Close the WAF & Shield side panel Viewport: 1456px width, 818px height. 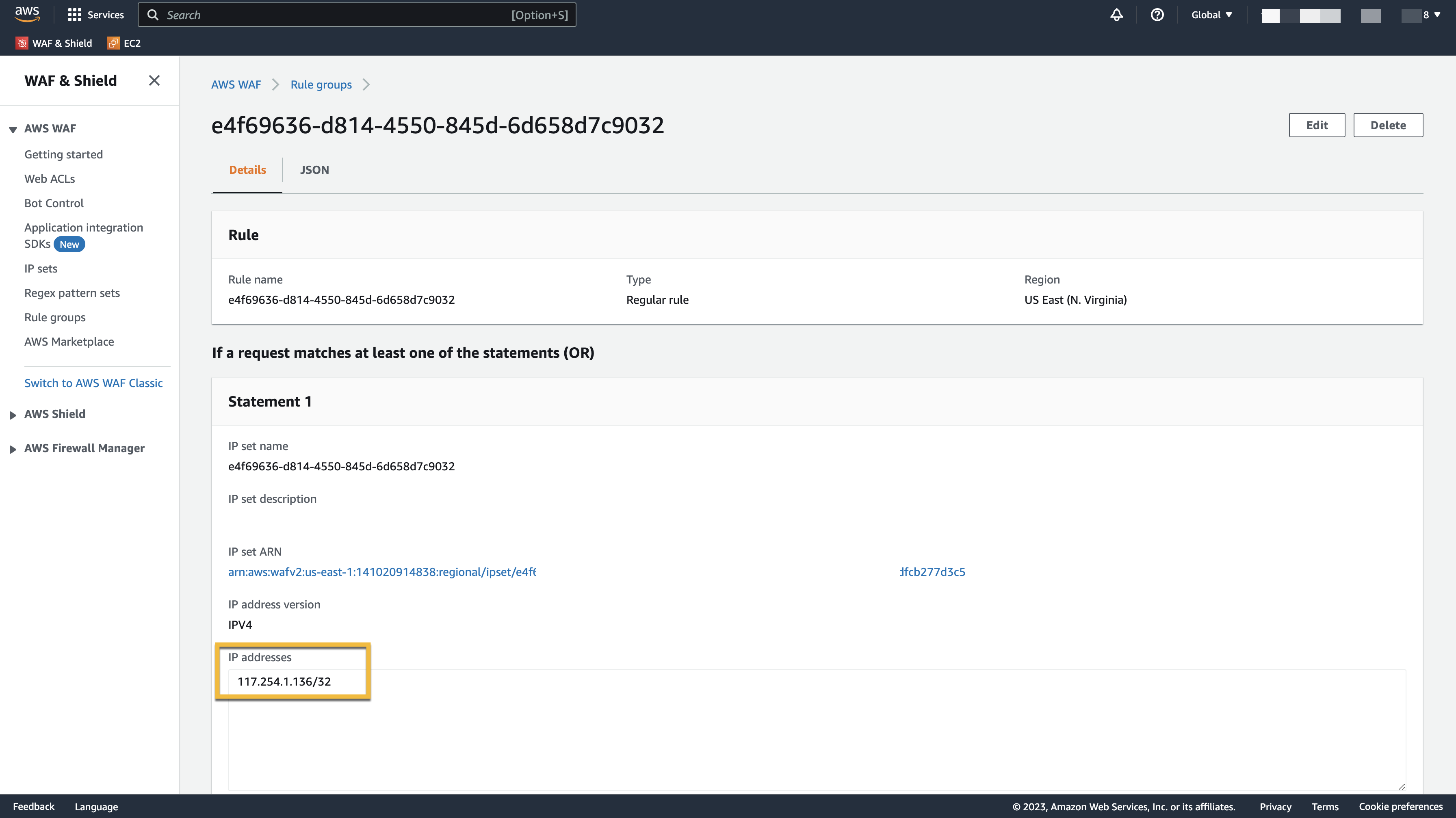click(154, 80)
